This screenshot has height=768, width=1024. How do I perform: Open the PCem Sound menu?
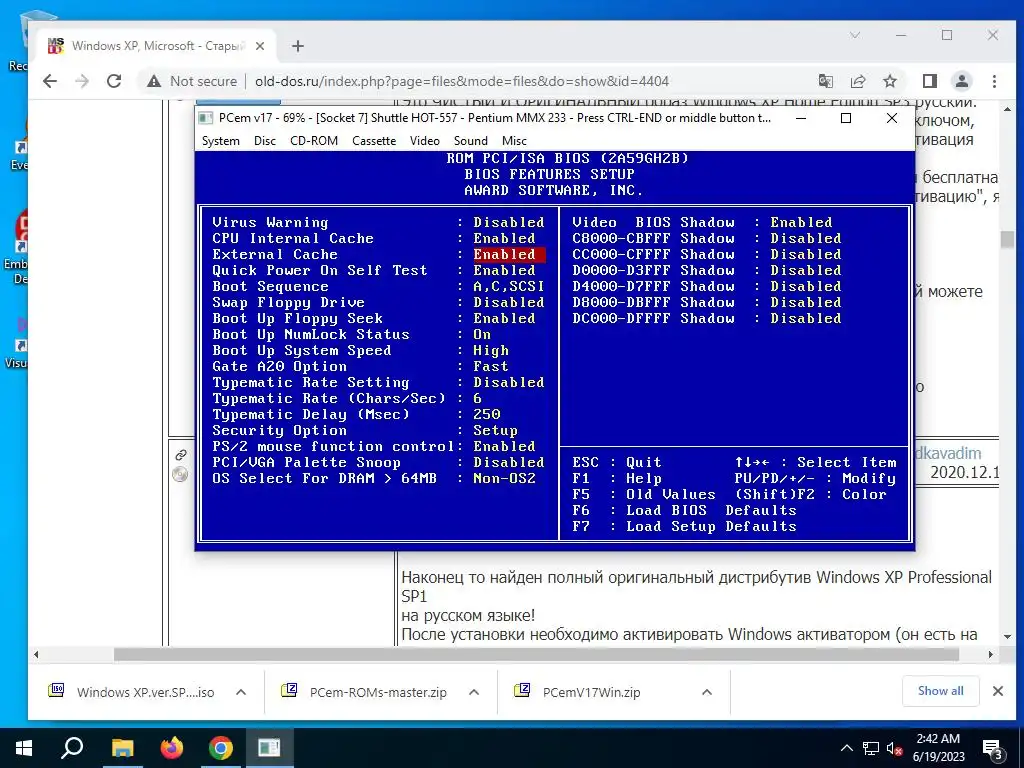coord(471,140)
